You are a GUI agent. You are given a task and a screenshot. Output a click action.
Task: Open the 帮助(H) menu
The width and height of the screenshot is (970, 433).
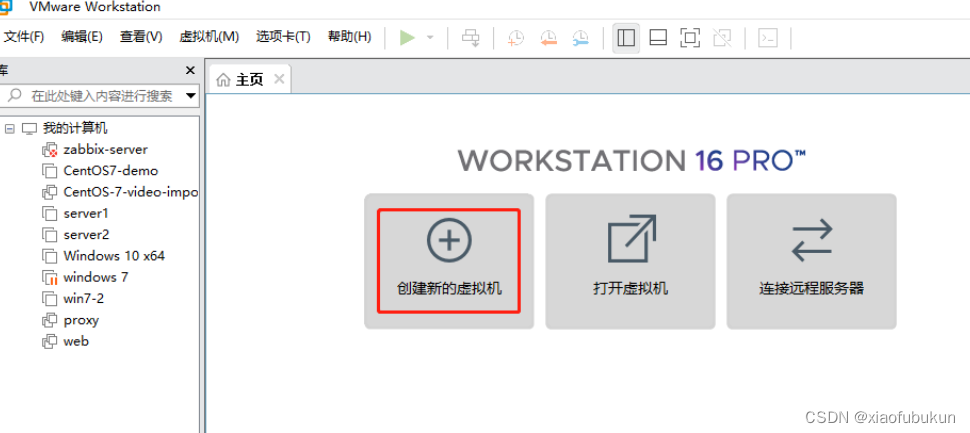pos(350,37)
